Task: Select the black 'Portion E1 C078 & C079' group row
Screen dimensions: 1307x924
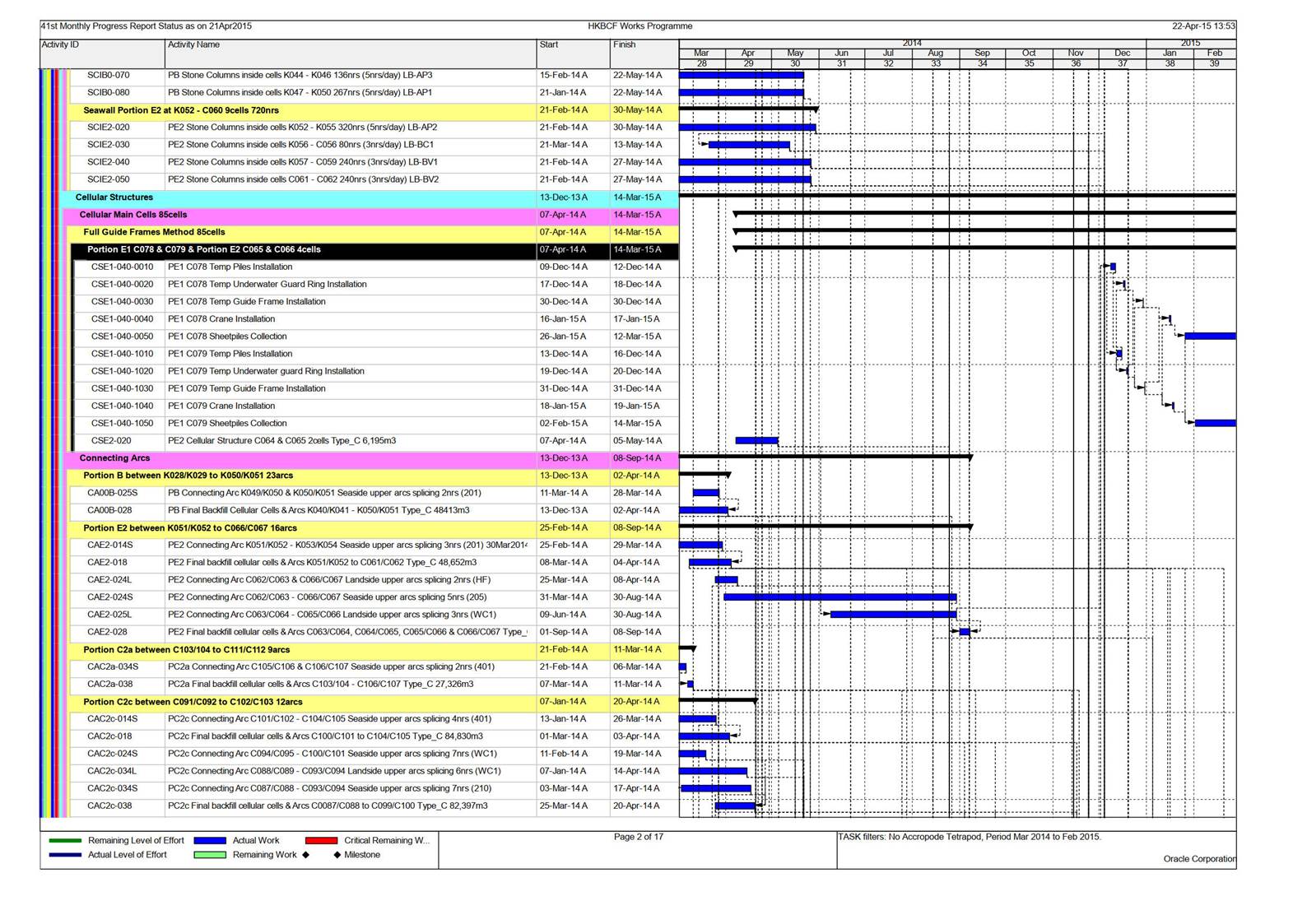Action: (375, 249)
